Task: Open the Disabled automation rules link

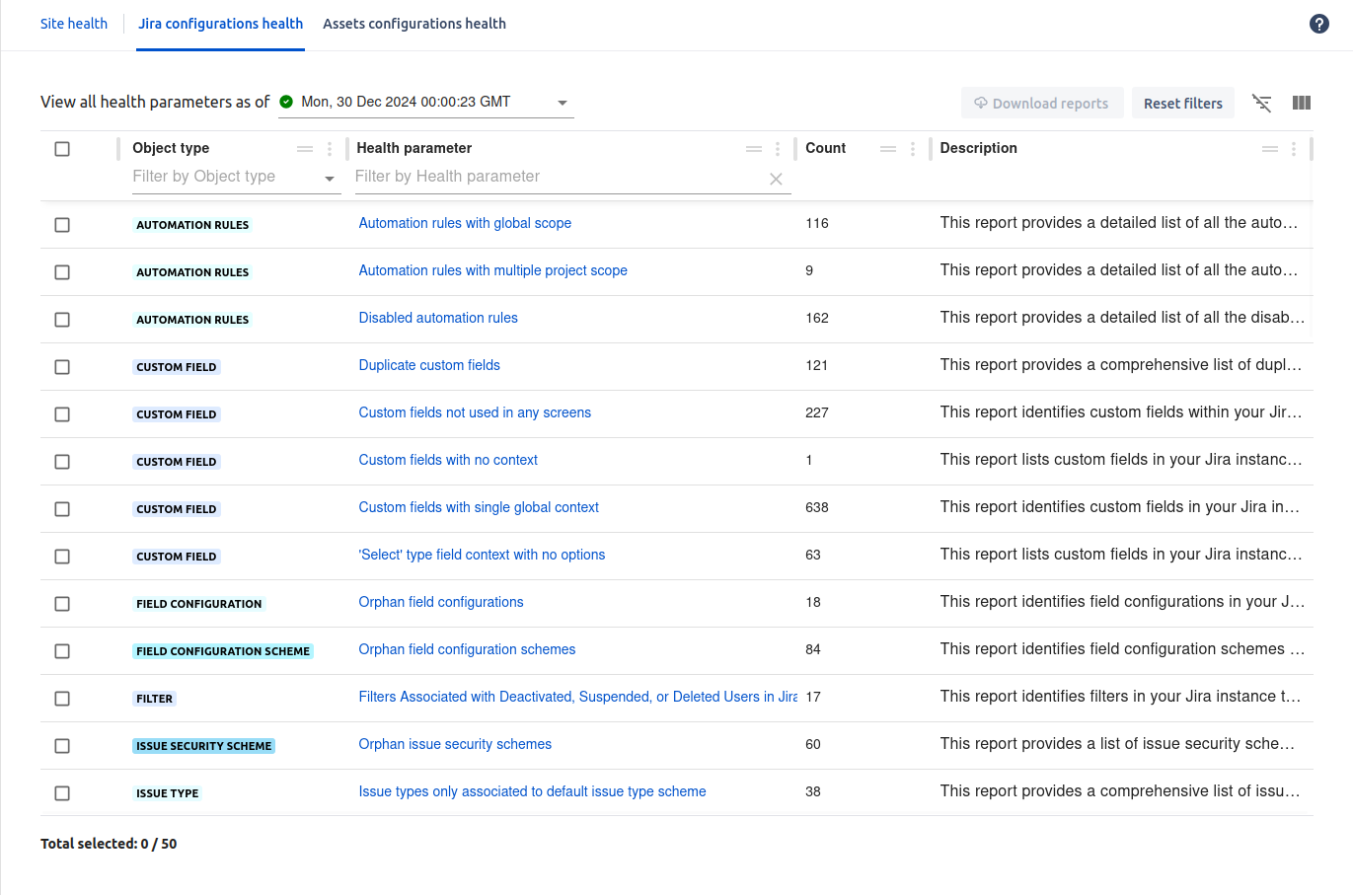Action: point(438,318)
